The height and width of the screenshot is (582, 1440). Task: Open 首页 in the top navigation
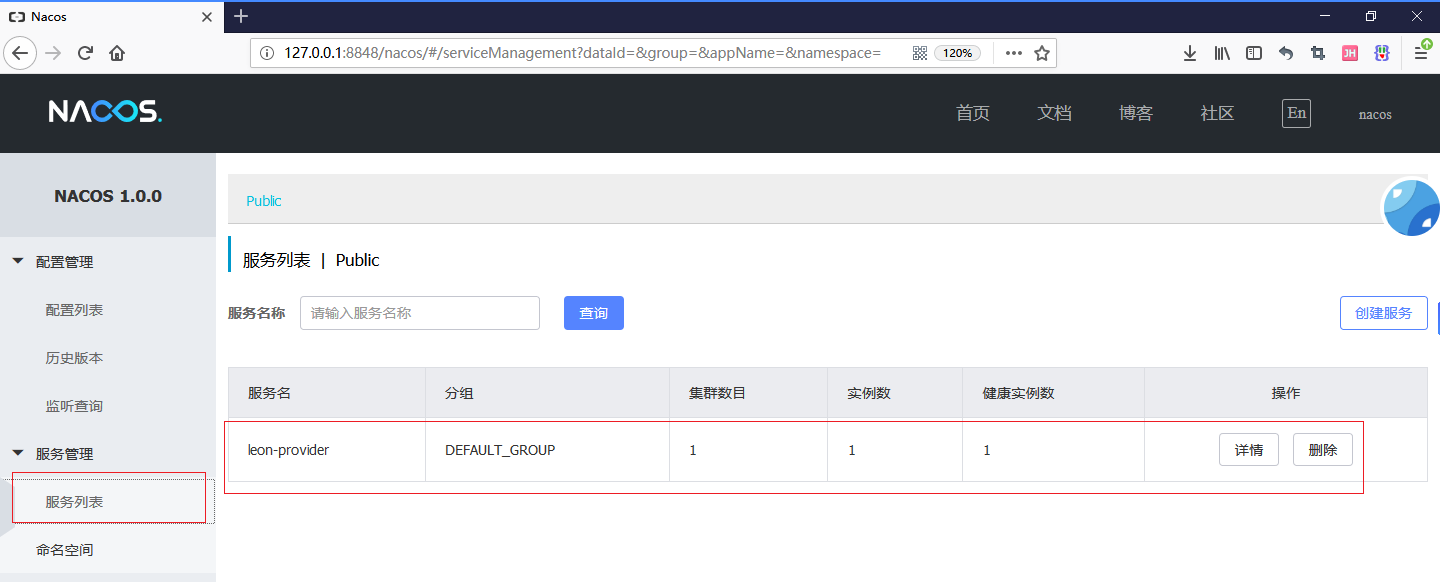coord(972,113)
